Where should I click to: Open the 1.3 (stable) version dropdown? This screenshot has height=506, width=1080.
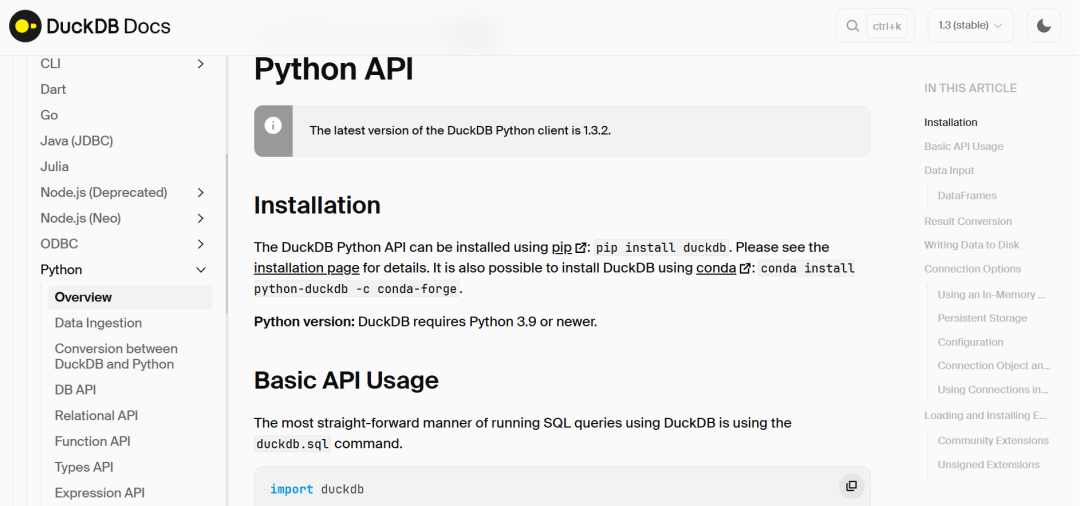click(970, 26)
